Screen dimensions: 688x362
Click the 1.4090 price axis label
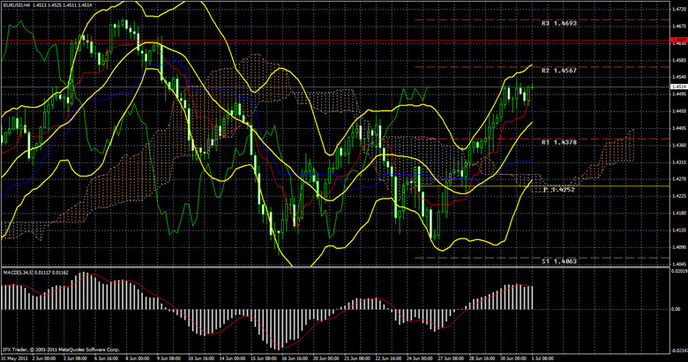677,247
